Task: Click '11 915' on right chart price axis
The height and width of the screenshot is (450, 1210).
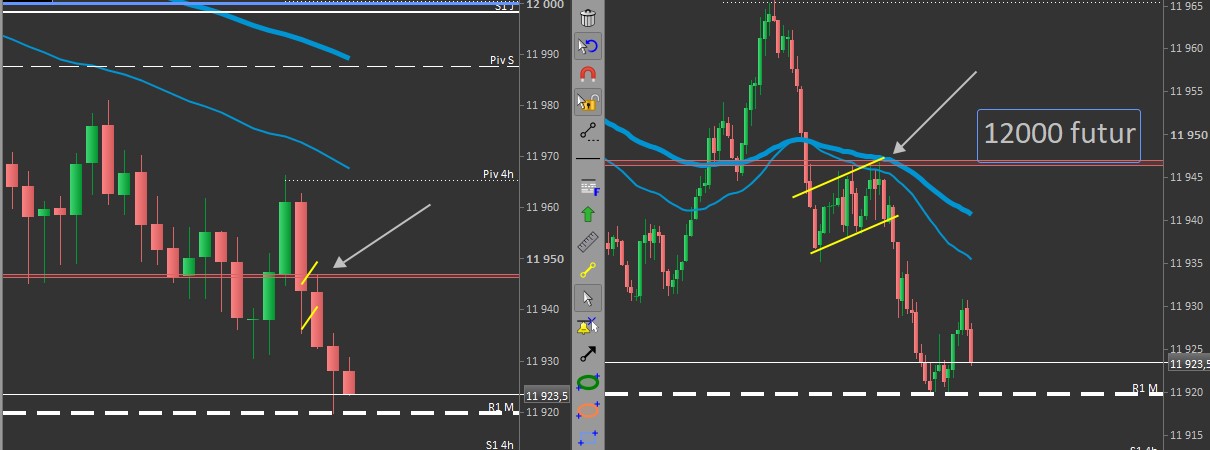Action: tap(1188, 435)
